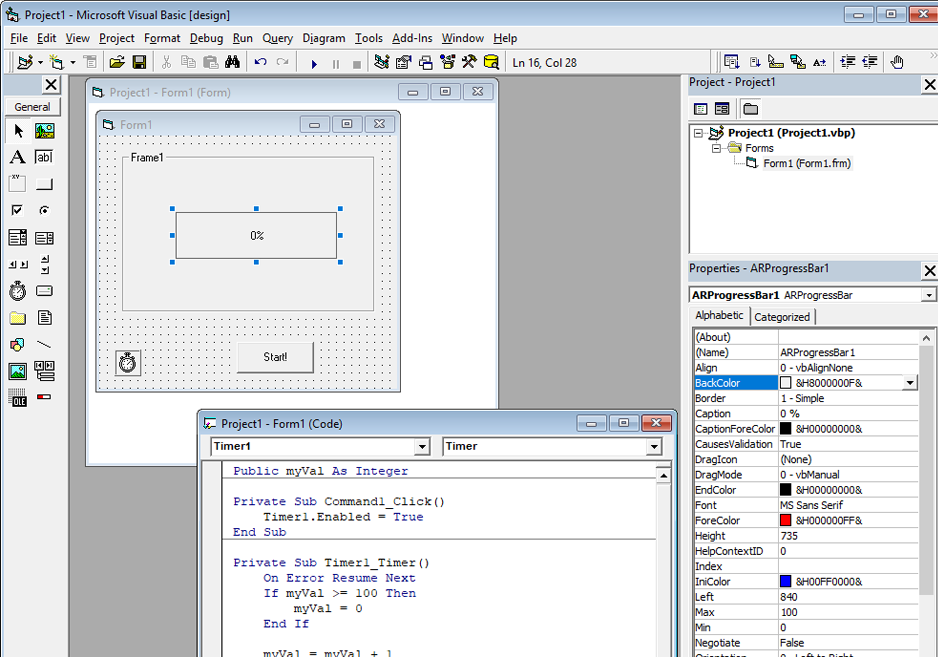Select the Height property row
The image size is (938, 657).
pos(806,536)
